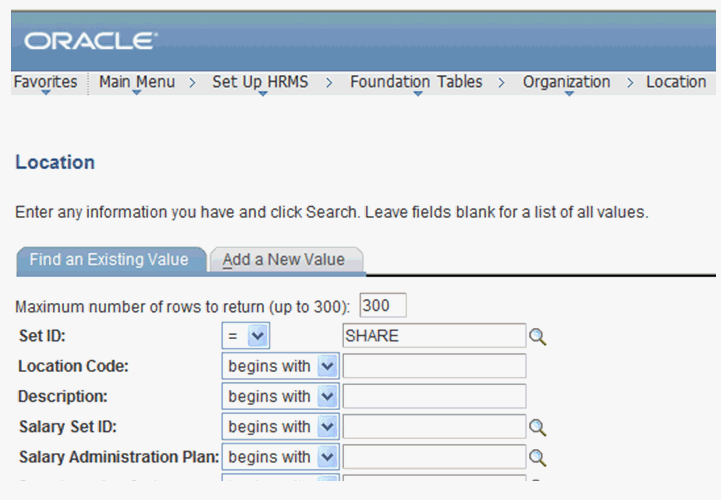Click the Oracle logo
This screenshot has height=500, width=721.
click(x=91, y=41)
